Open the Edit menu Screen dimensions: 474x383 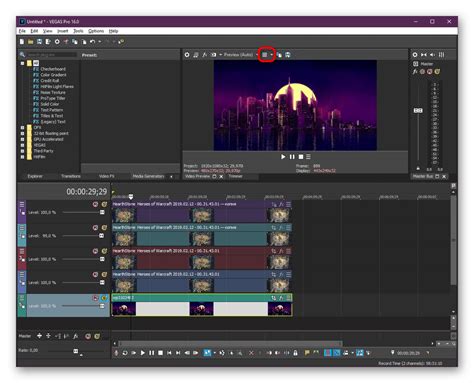(x=34, y=31)
